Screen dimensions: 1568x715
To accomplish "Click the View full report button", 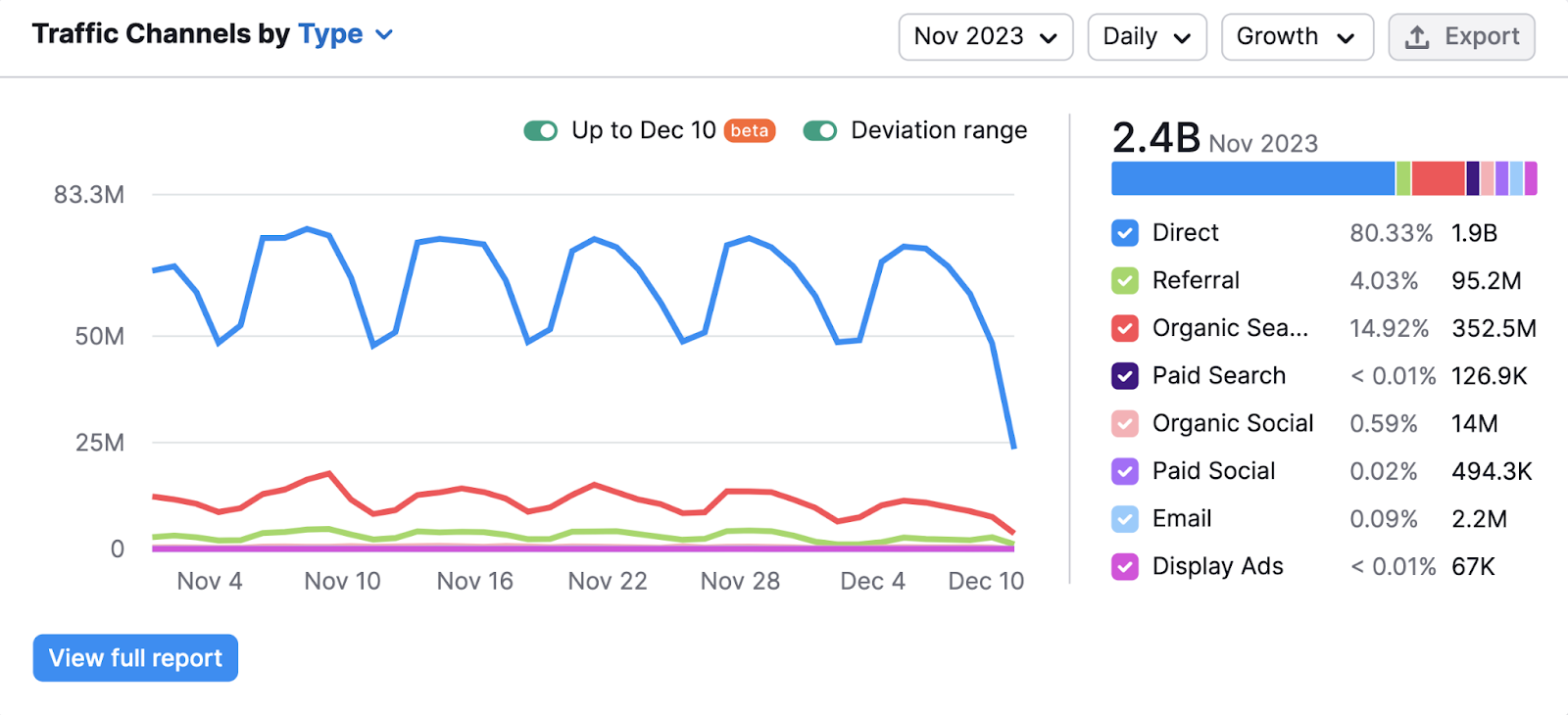I will 135,658.
